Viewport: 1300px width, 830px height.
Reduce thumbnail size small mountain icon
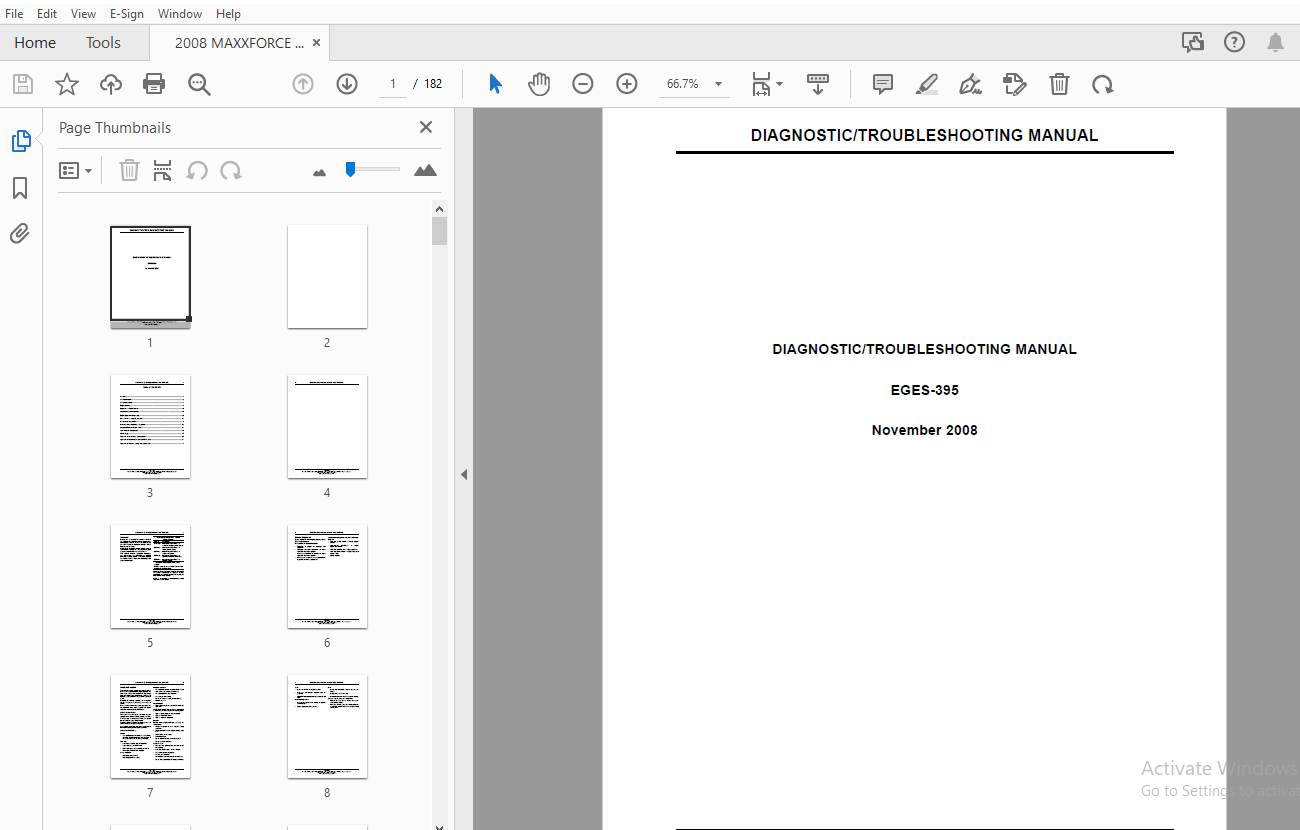(320, 172)
